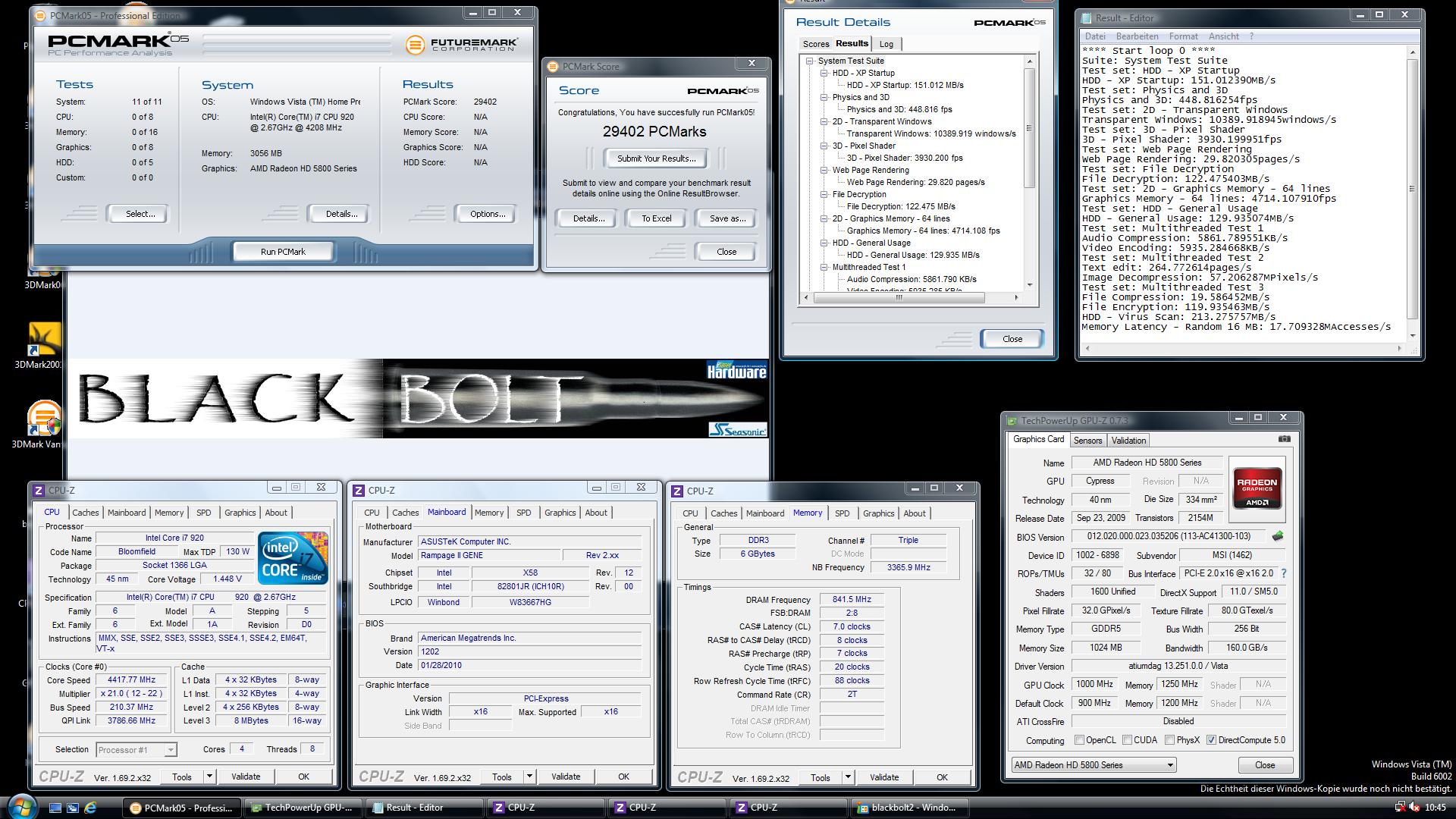Click the PCMark Score window title icon
Viewport: 1456px width, 819px height.
(x=553, y=67)
